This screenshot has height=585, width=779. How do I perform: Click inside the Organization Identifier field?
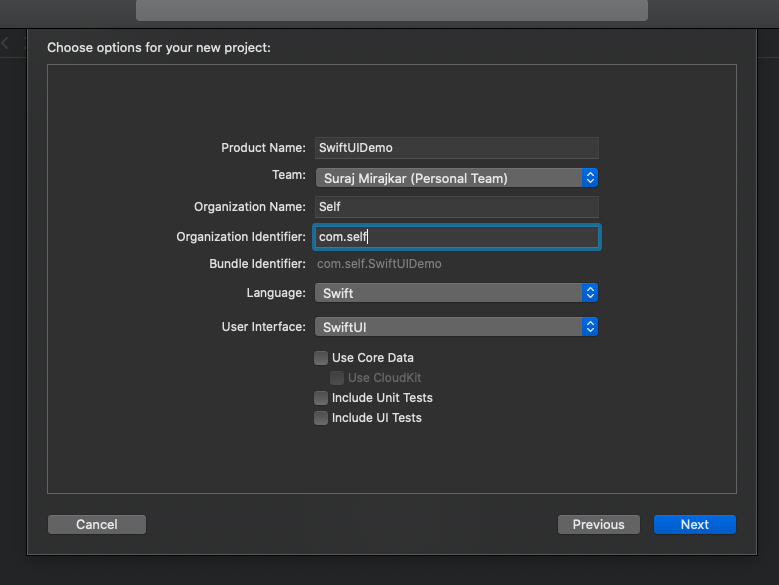tap(456, 236)
